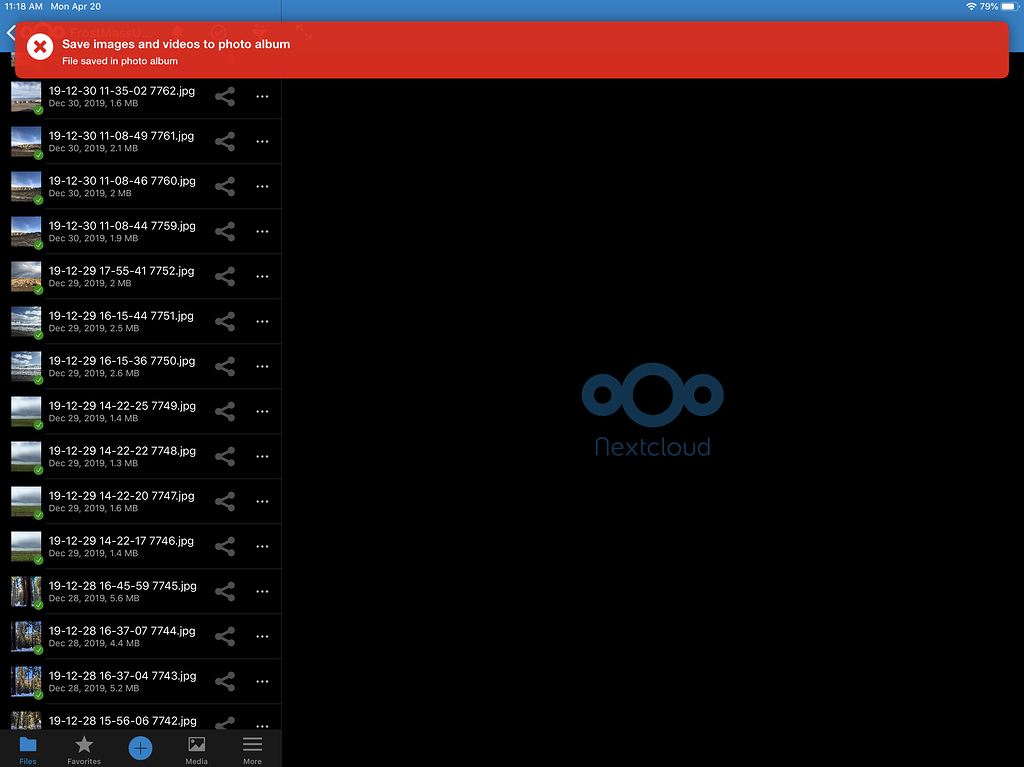Share the file 19-12-28 16-37-07 7744.jpg
1024x767 pixels.
[x=224, y=636]
